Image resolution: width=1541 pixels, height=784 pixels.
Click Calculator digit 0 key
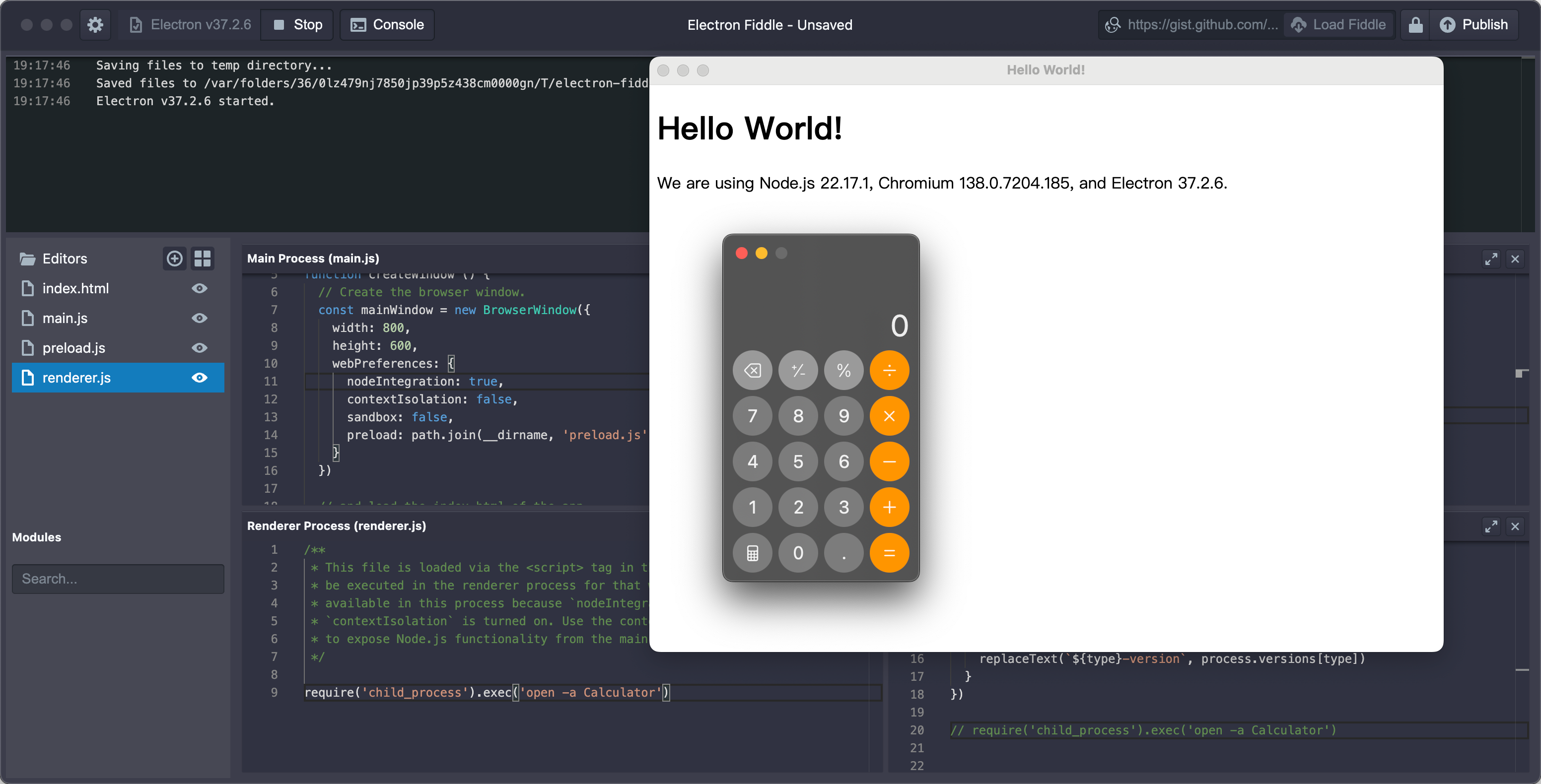798,553
